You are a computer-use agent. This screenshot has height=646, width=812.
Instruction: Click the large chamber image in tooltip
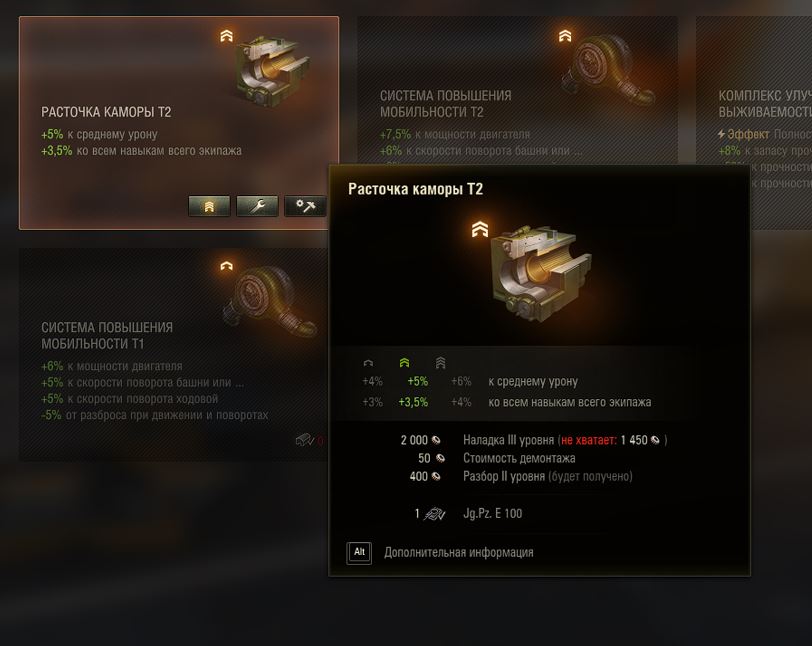pyautogui.click(x=540, y=272)
